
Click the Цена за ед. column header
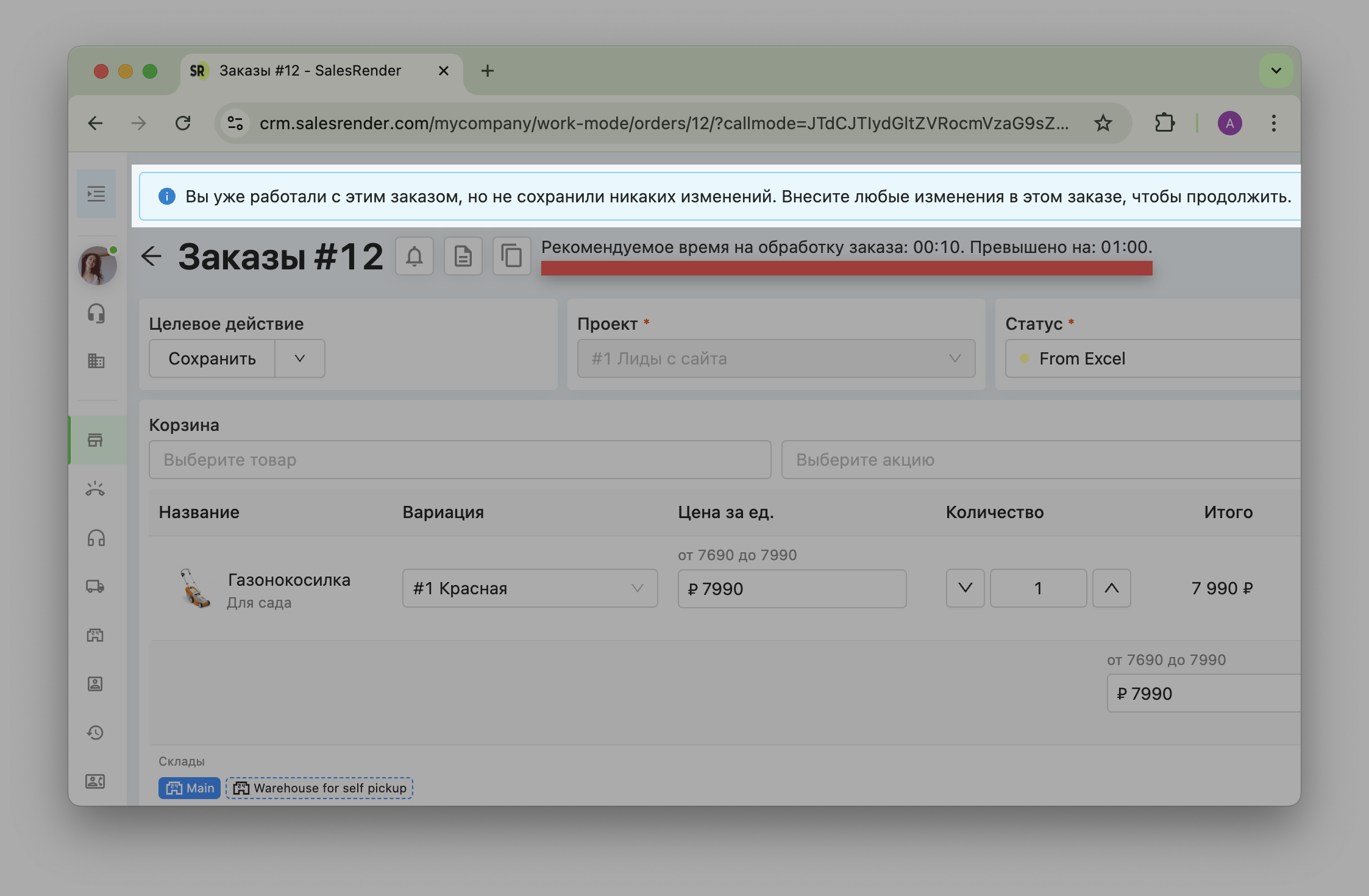pos(726,512)
